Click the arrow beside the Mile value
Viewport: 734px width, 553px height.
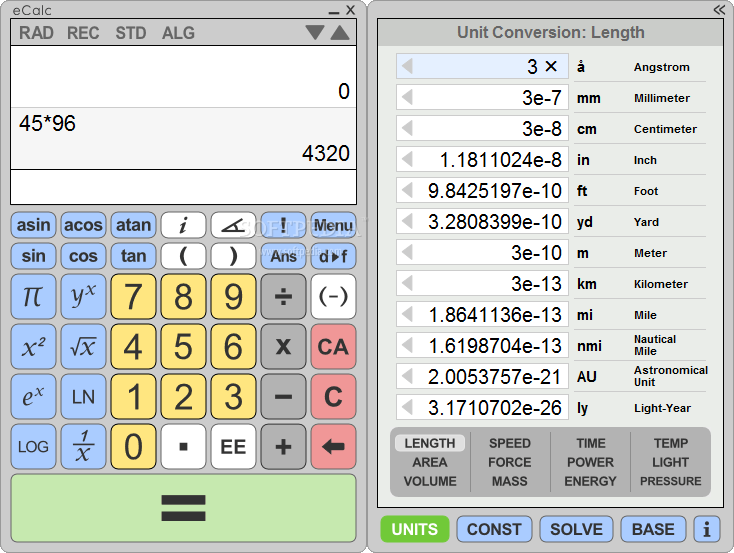407,314
